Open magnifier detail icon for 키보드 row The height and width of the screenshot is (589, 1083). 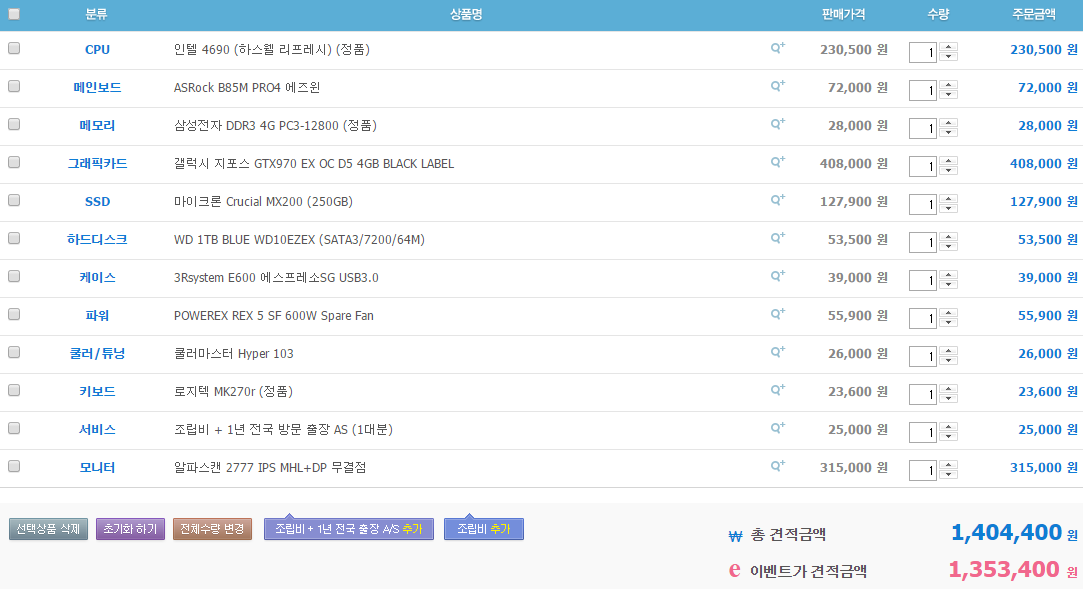pyautogui.click(x=778, y=390)
